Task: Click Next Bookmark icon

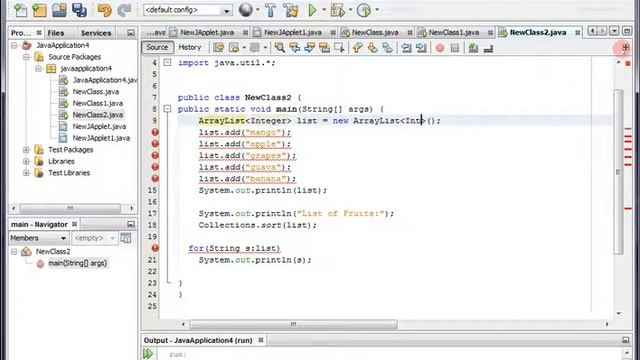Action: tap(372, 48)
